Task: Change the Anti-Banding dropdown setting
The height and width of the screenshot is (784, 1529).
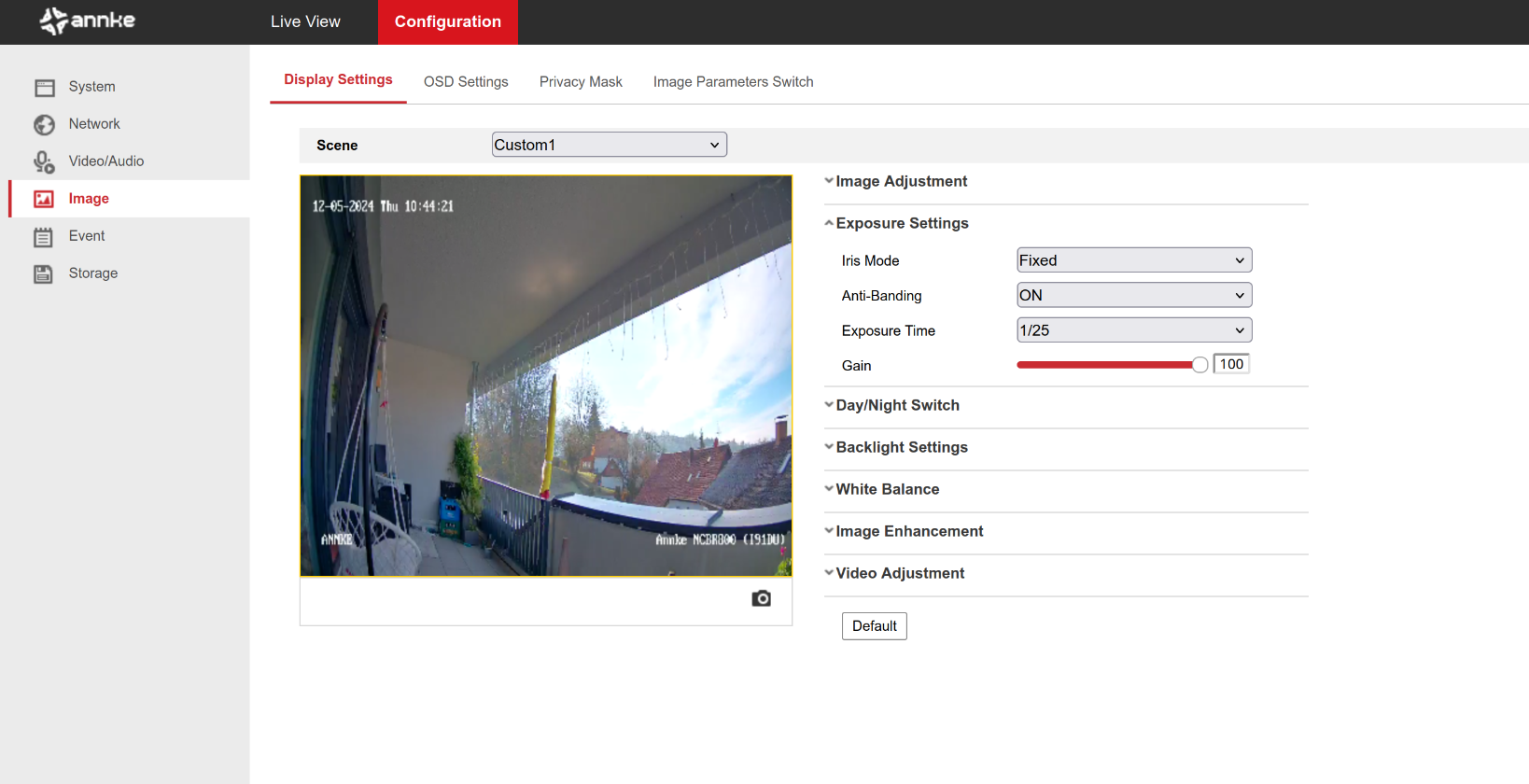Action: 1133,296
